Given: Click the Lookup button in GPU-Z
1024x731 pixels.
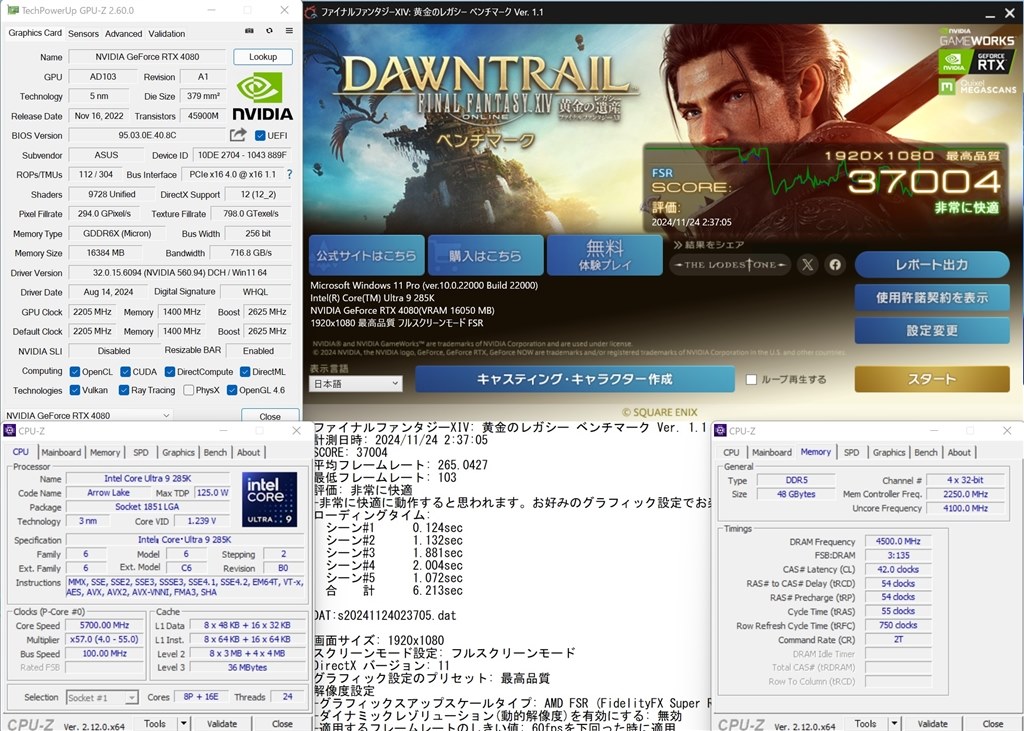Looking at the screenshot, I should point(263,56).
